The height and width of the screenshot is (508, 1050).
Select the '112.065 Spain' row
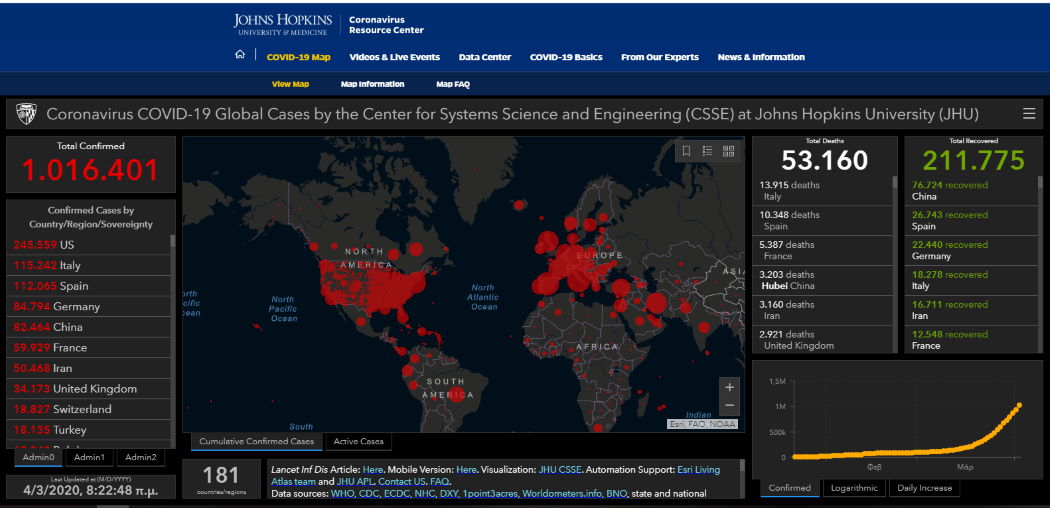[x=89, y=286]
